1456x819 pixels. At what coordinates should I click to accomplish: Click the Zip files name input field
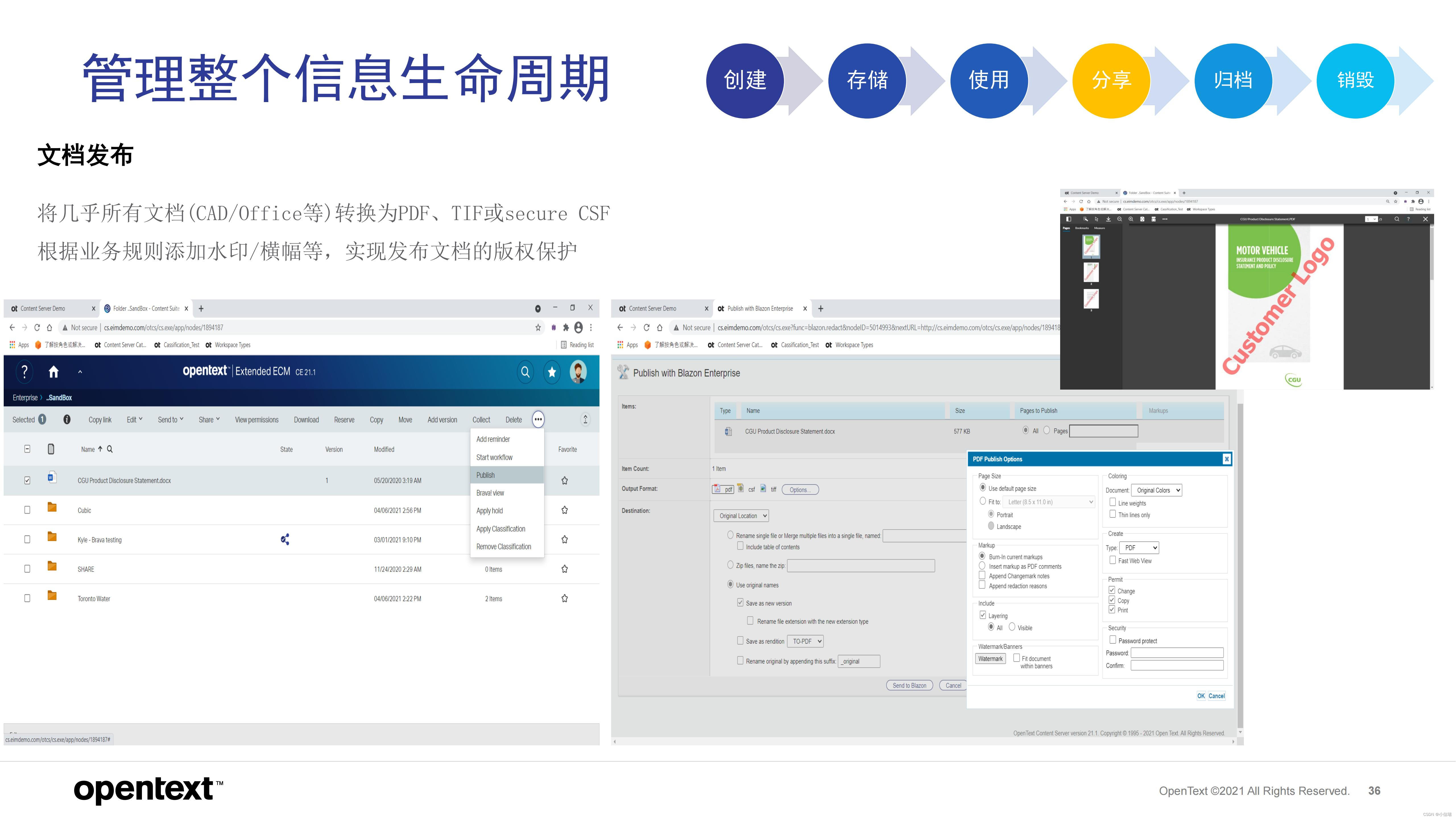tap(860, 565)
